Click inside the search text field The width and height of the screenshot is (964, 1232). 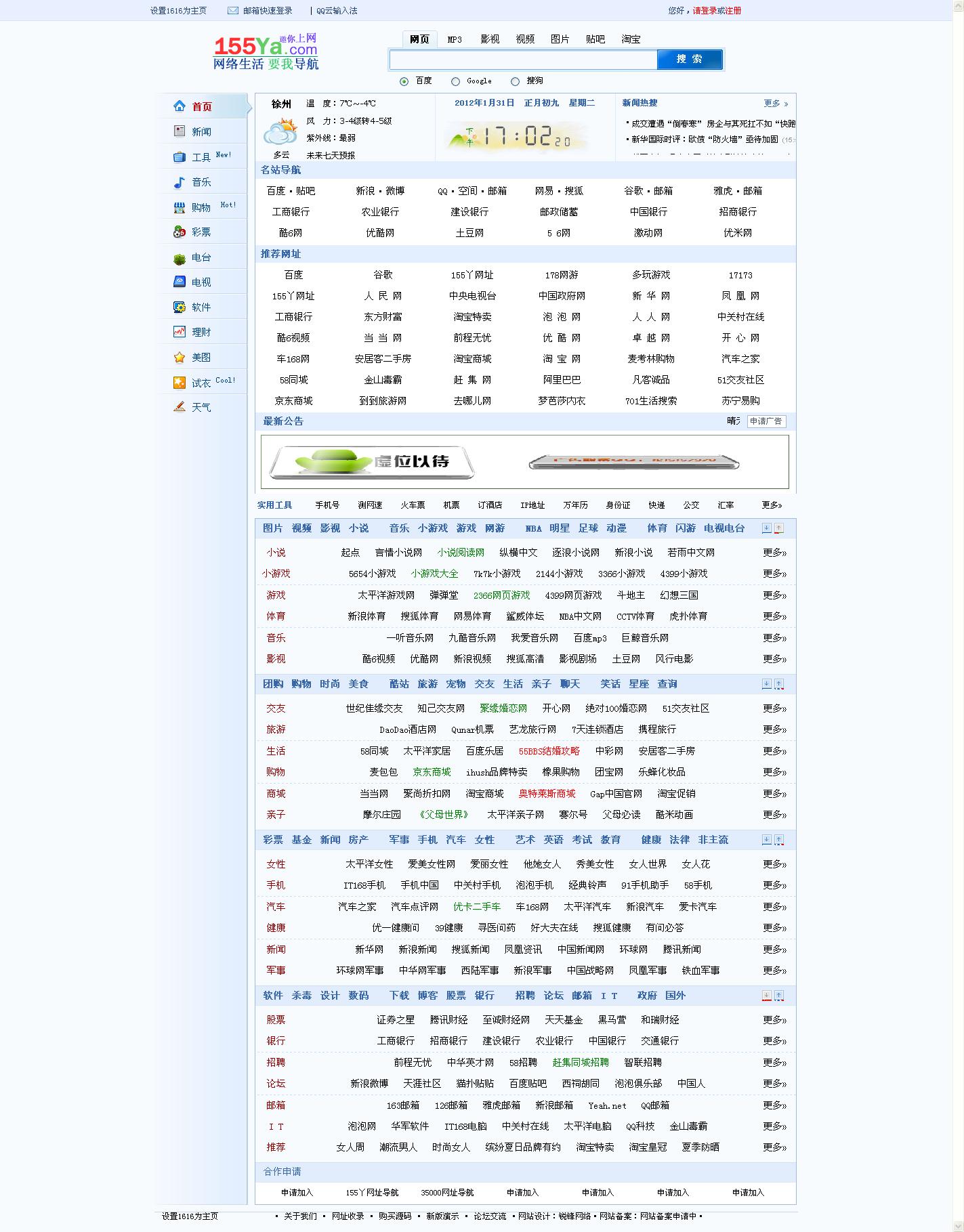pyautogui.click(x=523, y=60)
